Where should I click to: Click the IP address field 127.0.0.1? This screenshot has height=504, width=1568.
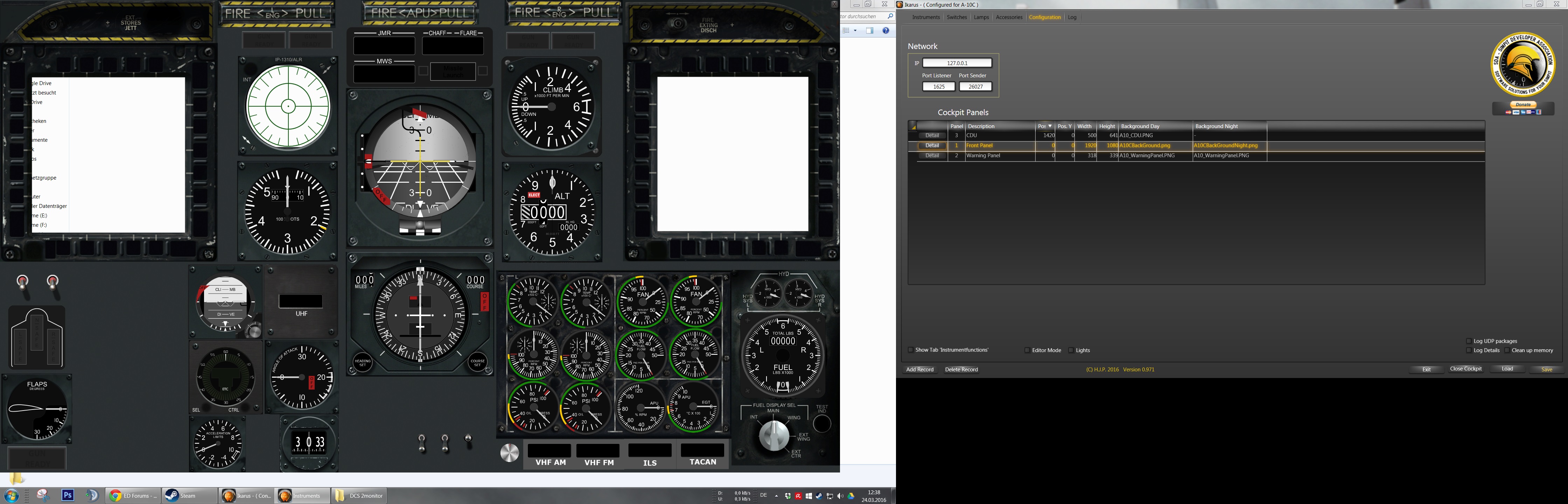tap(957, 63)
